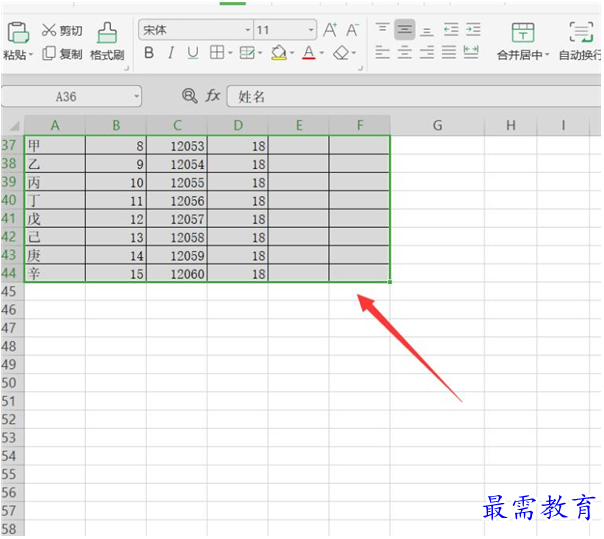Select column A header
Image resolution: width=604 pixels, height=539 pixels.
coord(55,125)
